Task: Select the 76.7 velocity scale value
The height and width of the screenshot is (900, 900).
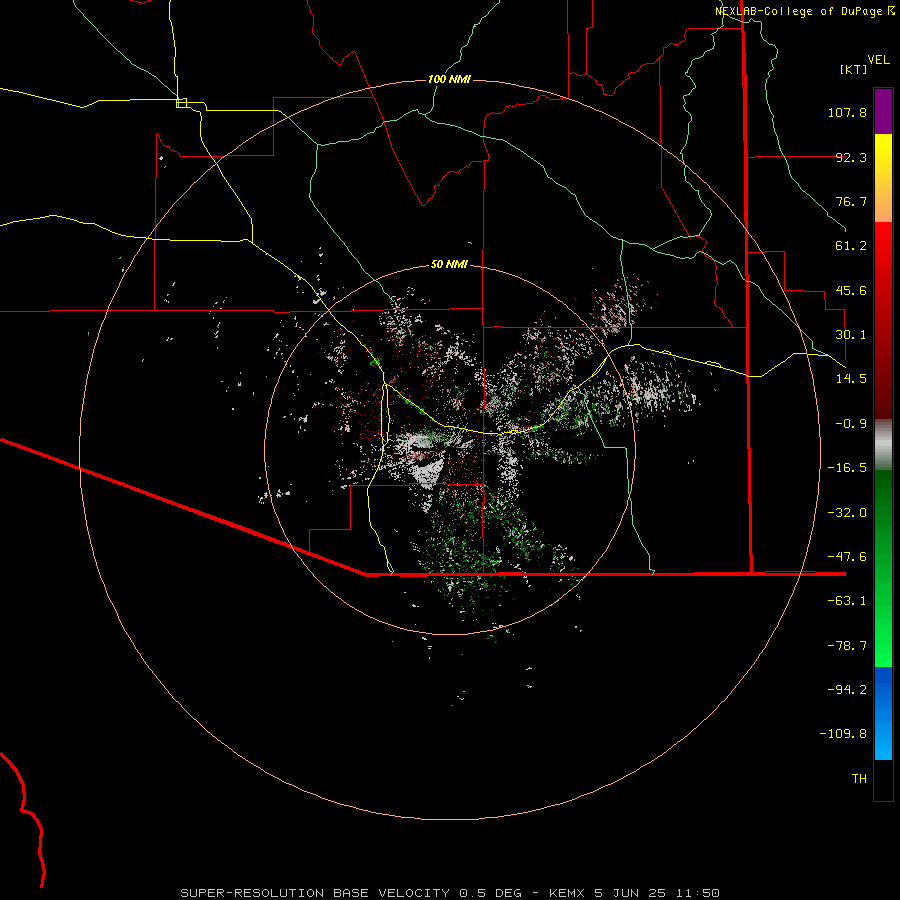Action: coord(851,201)
